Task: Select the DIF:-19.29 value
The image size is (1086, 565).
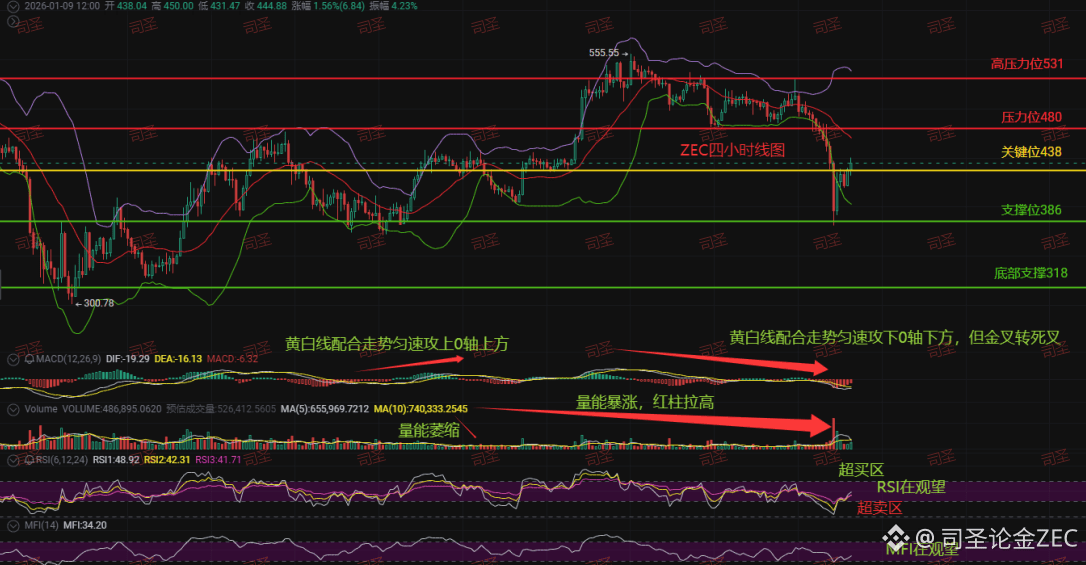Action: 128,359
